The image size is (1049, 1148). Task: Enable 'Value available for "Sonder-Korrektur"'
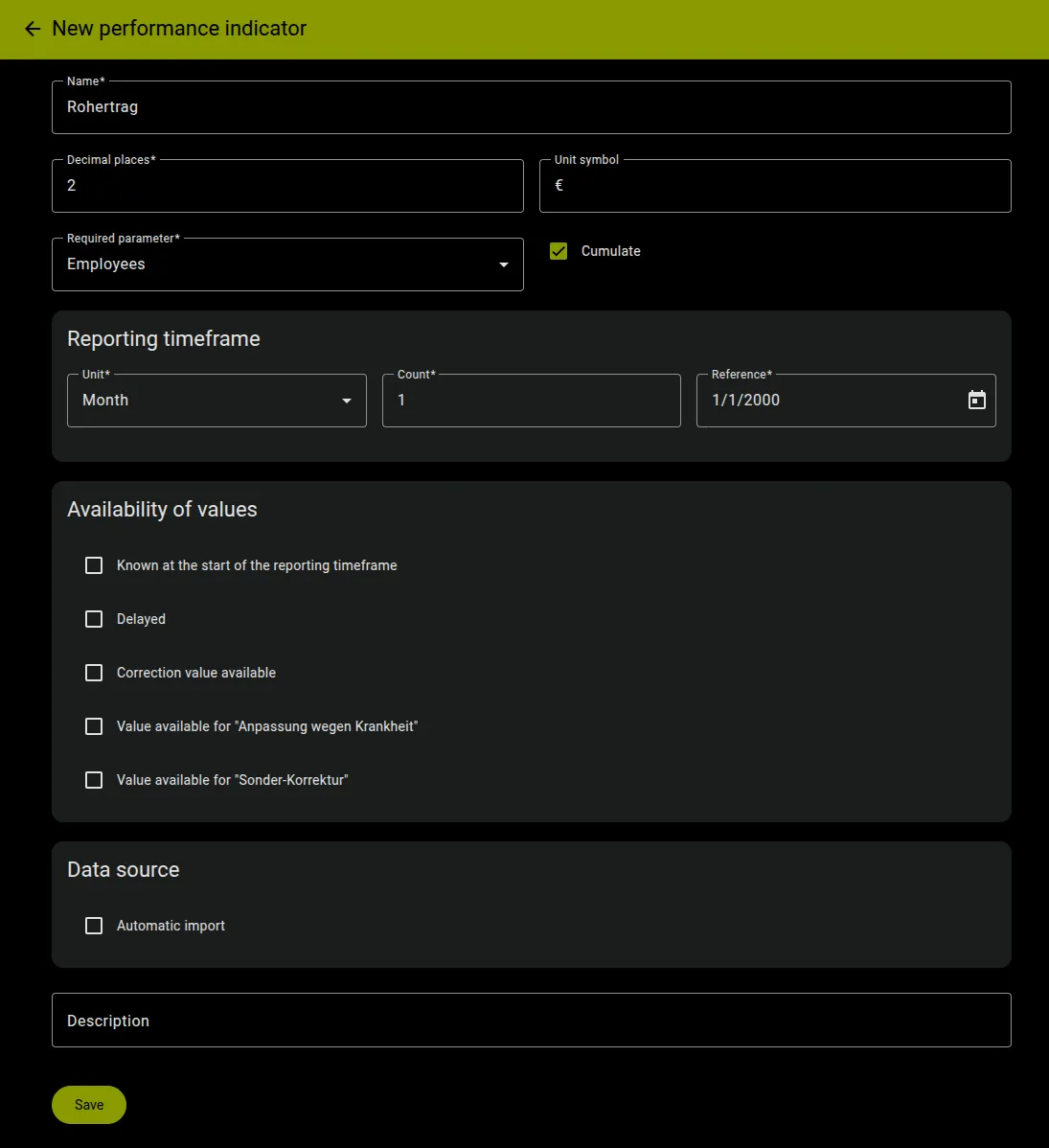click(93, 780)
